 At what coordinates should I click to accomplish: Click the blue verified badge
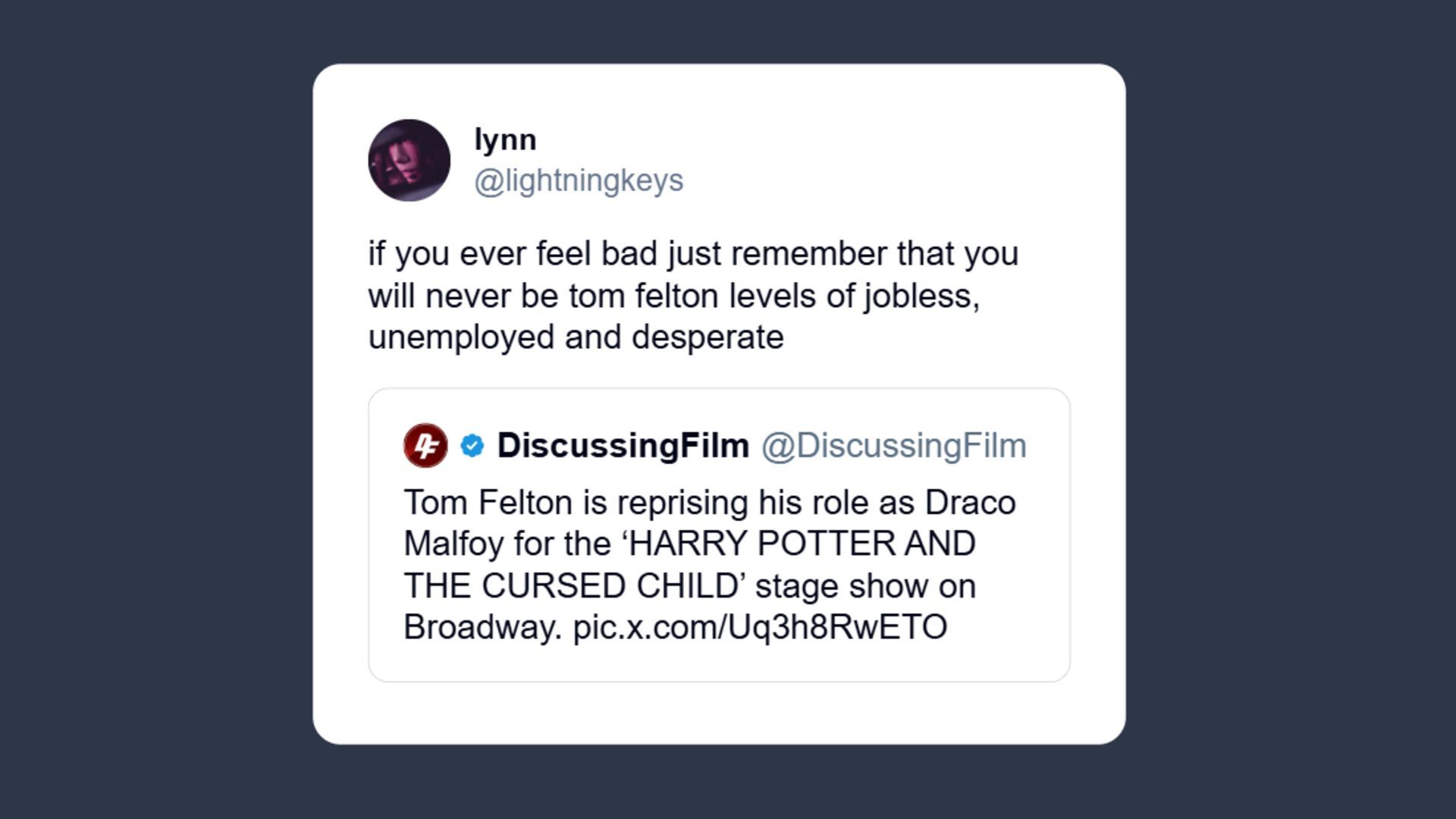[472, 446]
